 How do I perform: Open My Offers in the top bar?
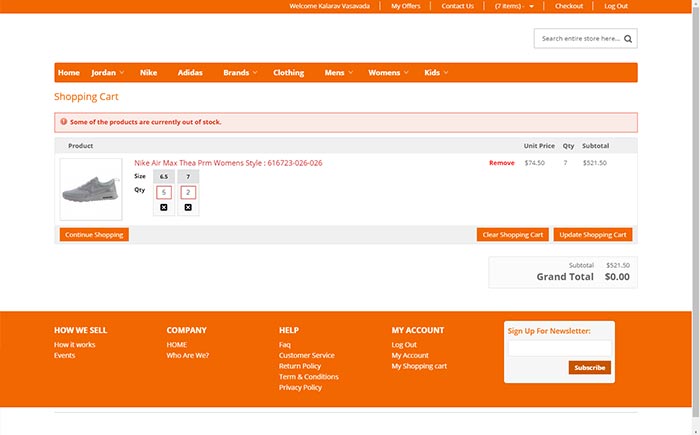(x=405, y=6)
